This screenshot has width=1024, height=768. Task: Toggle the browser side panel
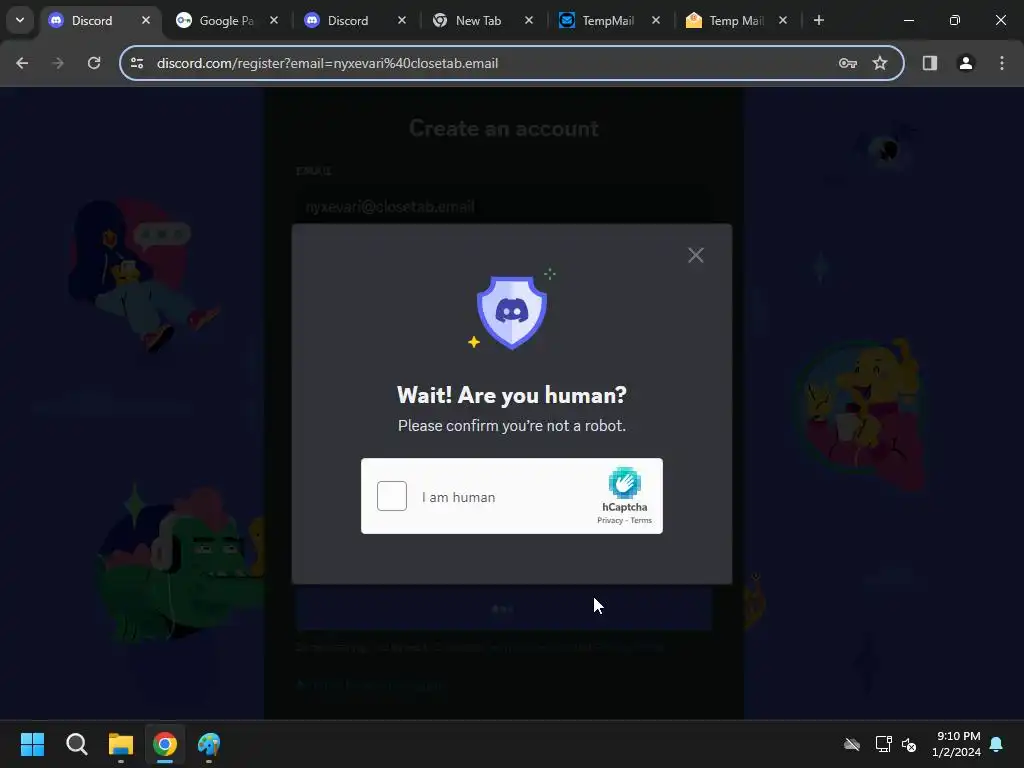pos(930,63)
